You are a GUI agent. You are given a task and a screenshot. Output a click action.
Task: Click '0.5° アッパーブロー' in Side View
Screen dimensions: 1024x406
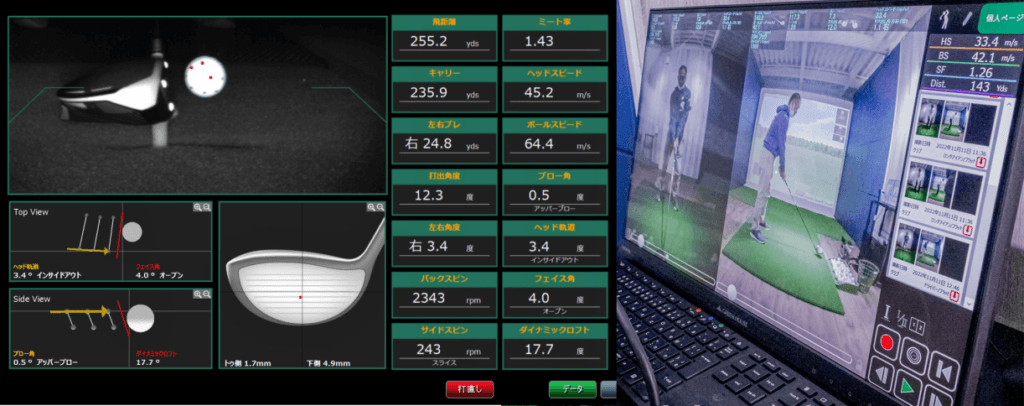(44, 362)
